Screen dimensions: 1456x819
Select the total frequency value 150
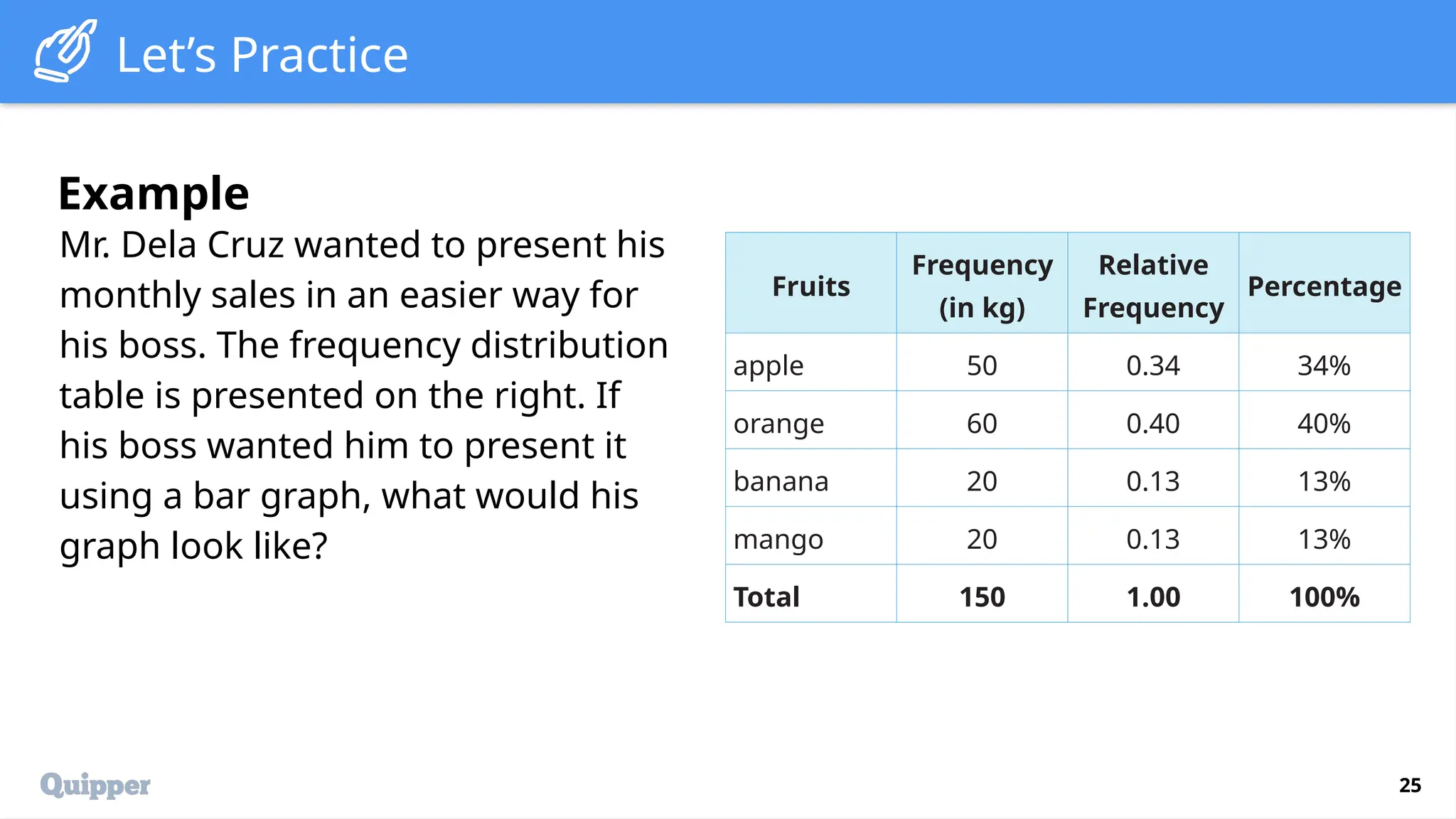coord(982,597)
